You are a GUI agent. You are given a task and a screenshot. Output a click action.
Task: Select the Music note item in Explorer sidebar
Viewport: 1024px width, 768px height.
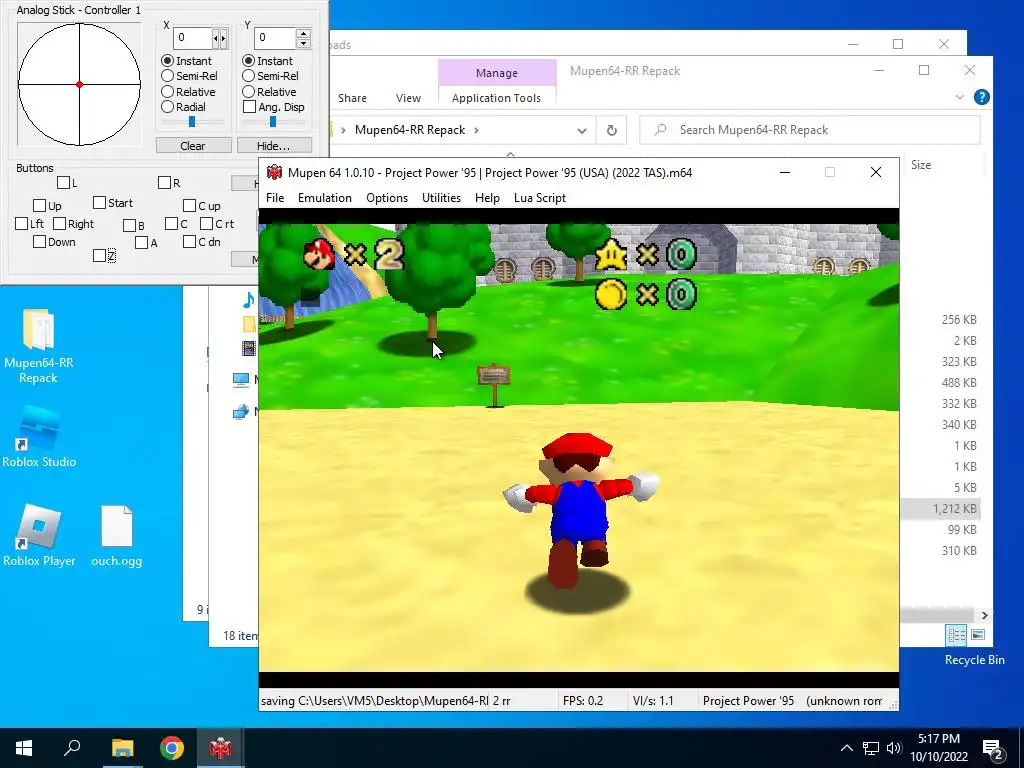(249, 300)
